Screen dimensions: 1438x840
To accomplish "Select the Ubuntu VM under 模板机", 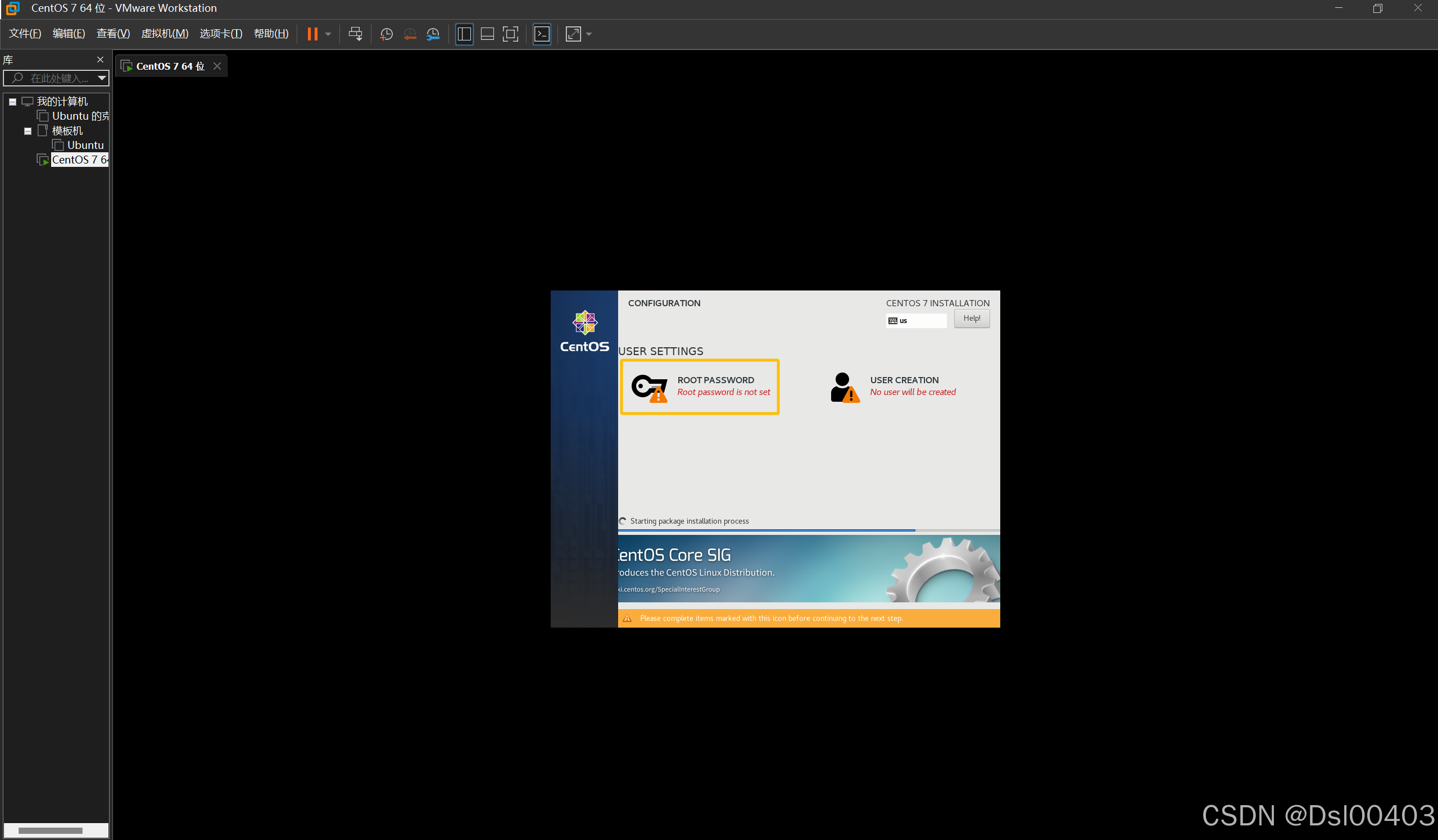I will 85,145.
